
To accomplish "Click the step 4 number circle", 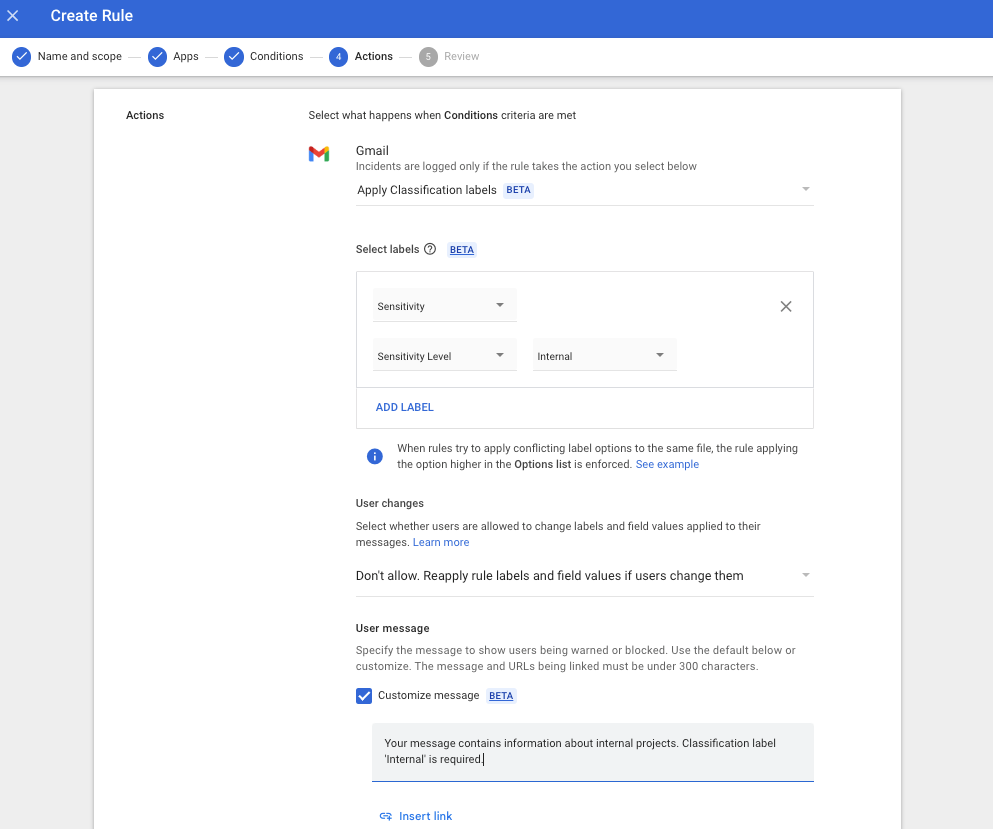I will coord(338,56).
